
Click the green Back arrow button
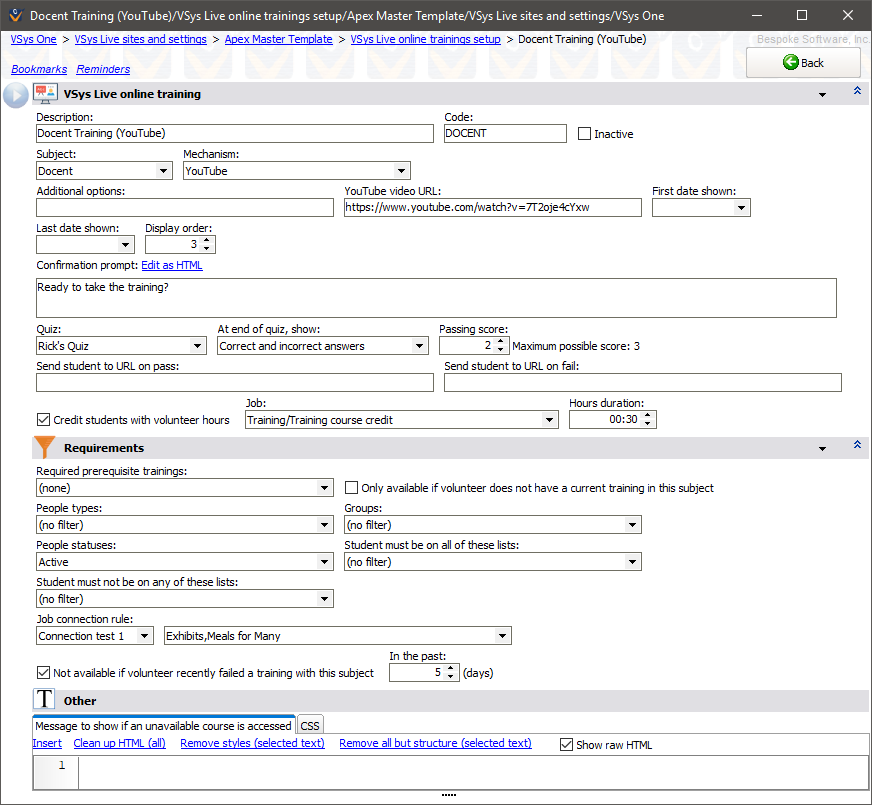[803, 62]
